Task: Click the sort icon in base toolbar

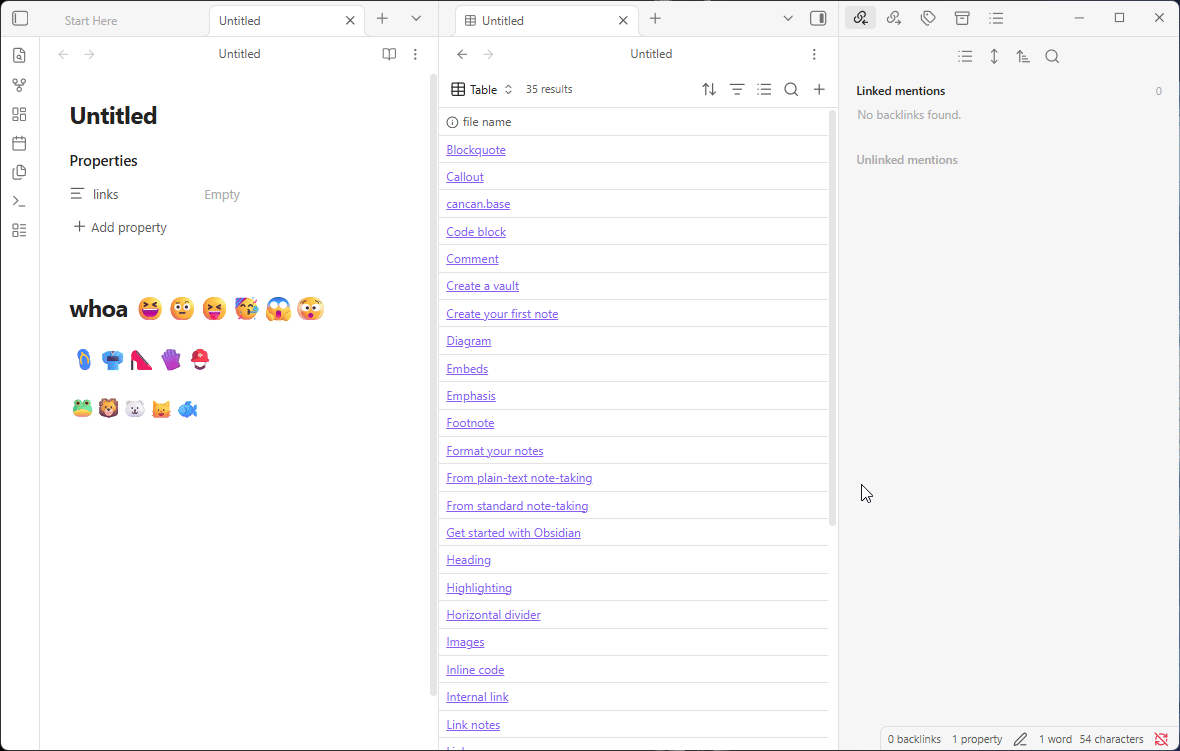Action: pyautogui.click(x=709, y=89)
